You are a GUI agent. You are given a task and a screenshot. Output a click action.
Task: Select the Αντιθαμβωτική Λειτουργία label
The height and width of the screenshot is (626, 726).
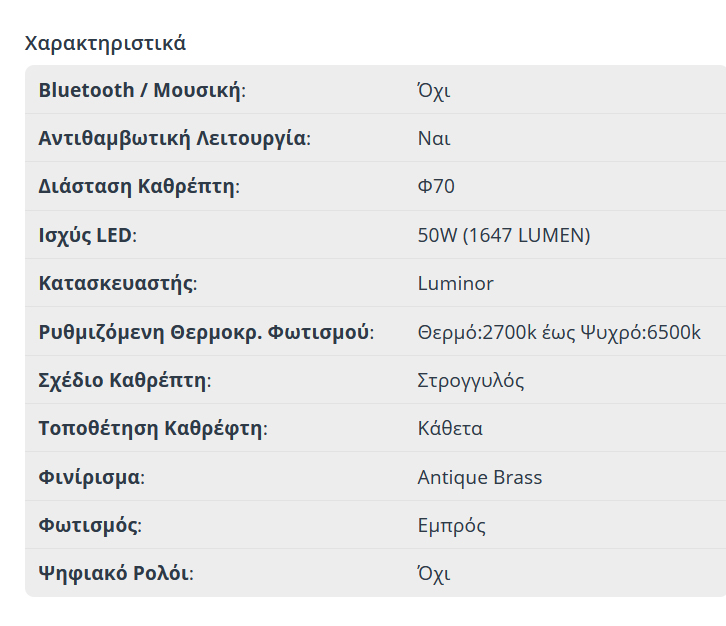[174, 138]
